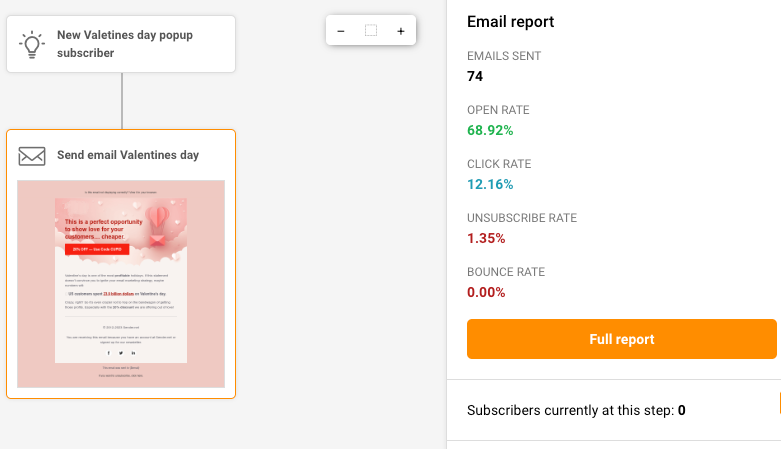Click Facebook icon in email preview
This screenshot has width=781, height=449.
click(109, 353)
